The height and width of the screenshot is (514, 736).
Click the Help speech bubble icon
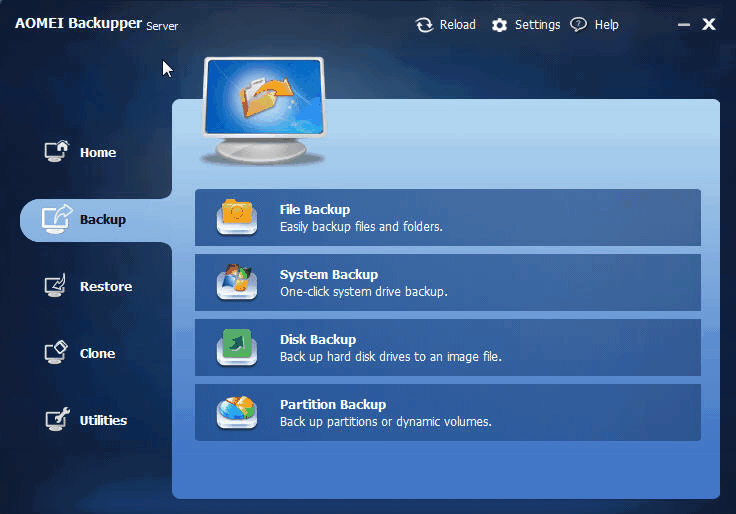point(578,24)
